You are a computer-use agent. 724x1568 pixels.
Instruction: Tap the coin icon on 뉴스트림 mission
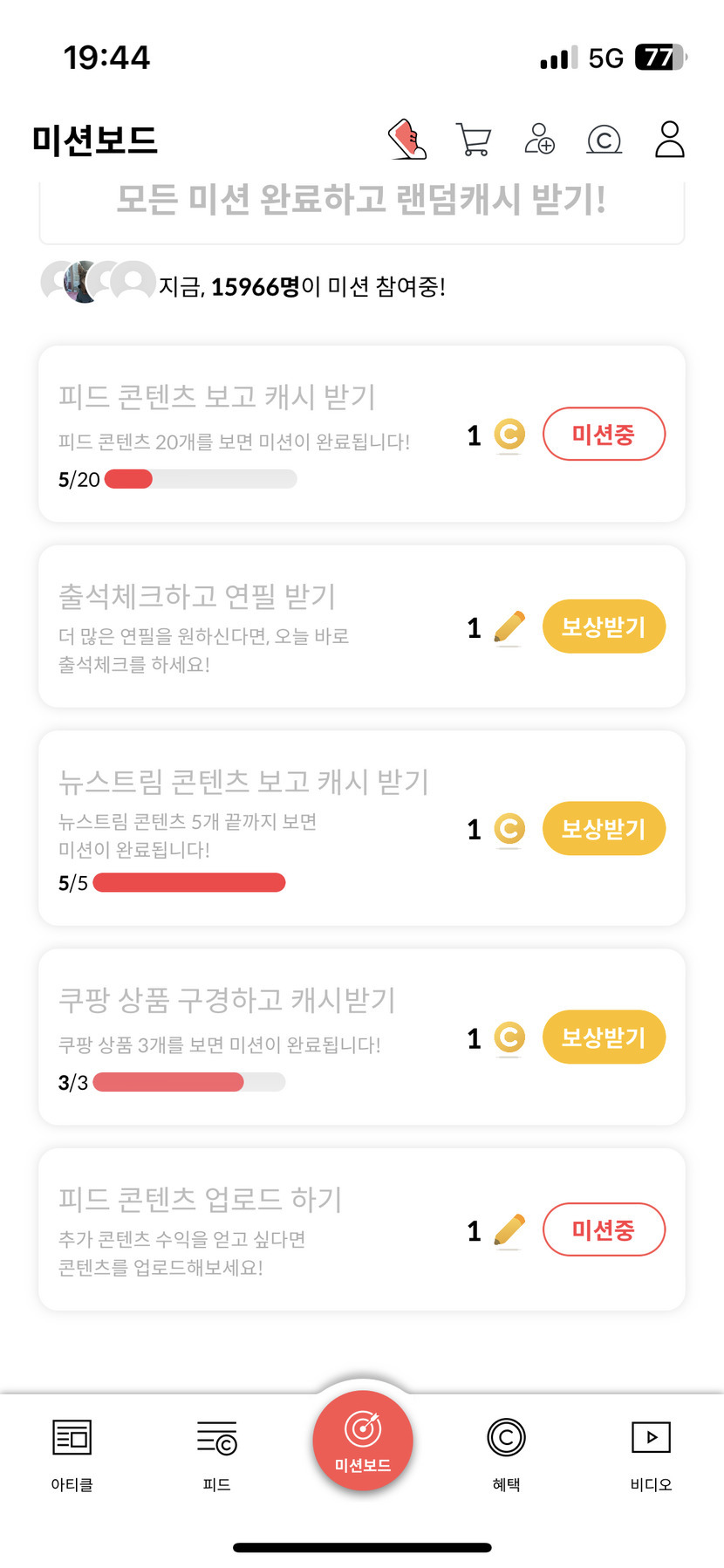tap(509, 829)
